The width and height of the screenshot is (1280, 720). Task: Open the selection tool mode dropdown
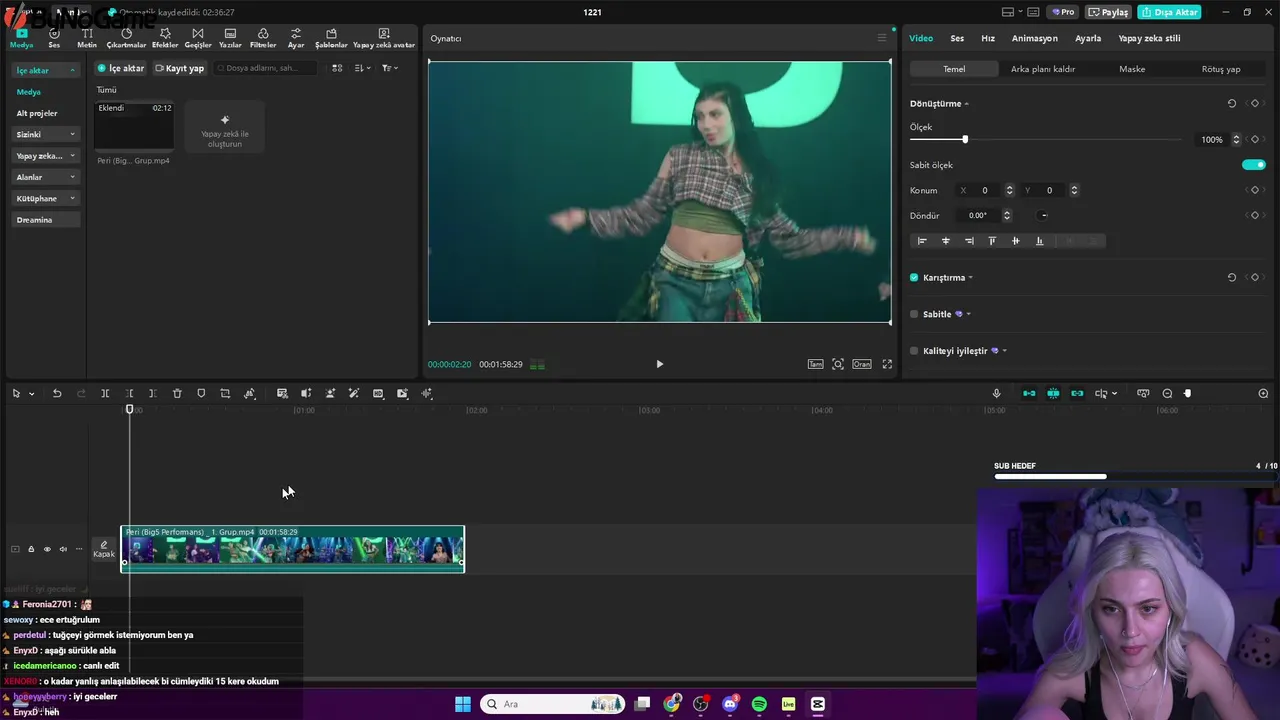[32, 394]
